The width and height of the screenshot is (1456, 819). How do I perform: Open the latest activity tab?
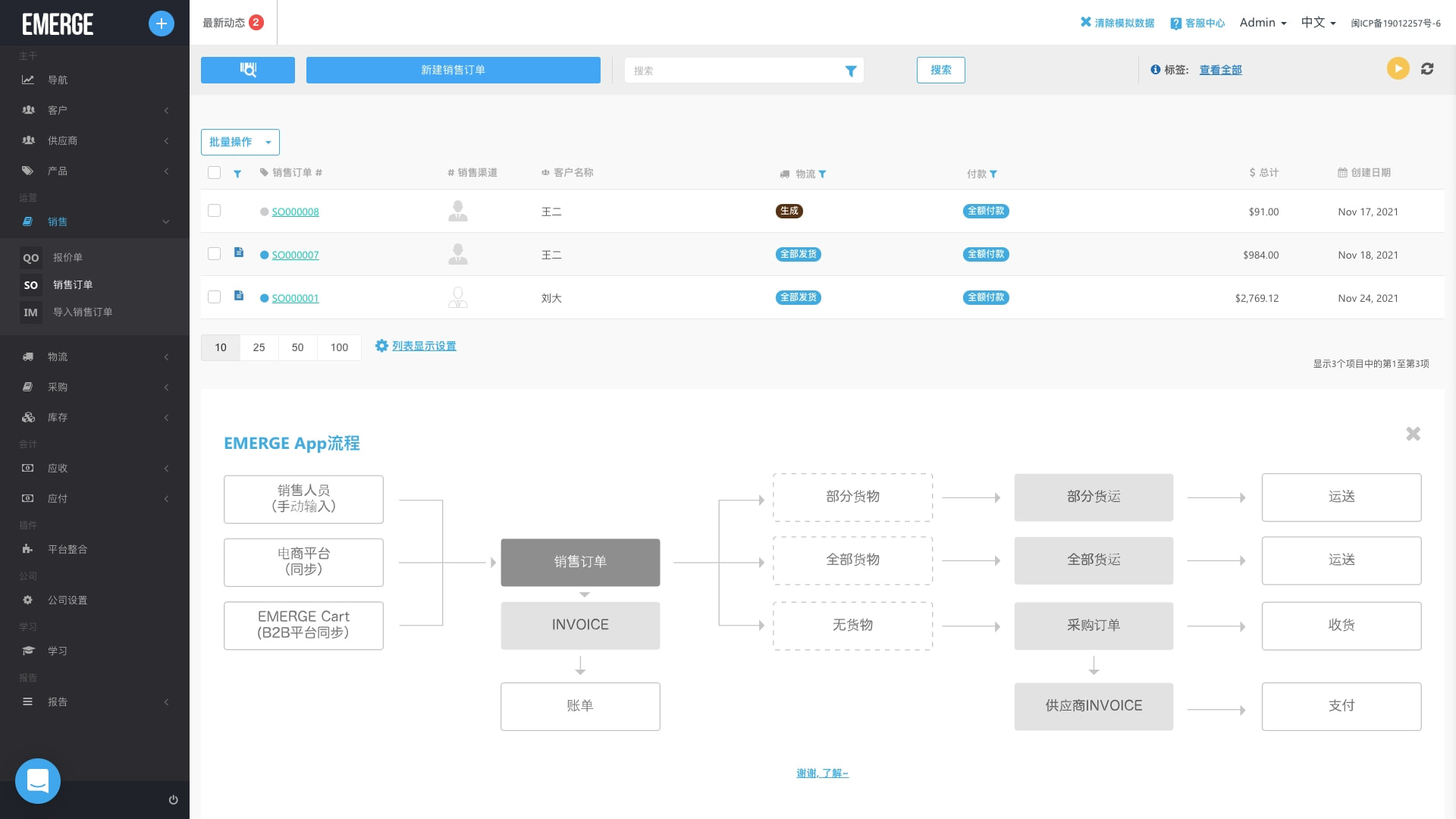point(233,23)
